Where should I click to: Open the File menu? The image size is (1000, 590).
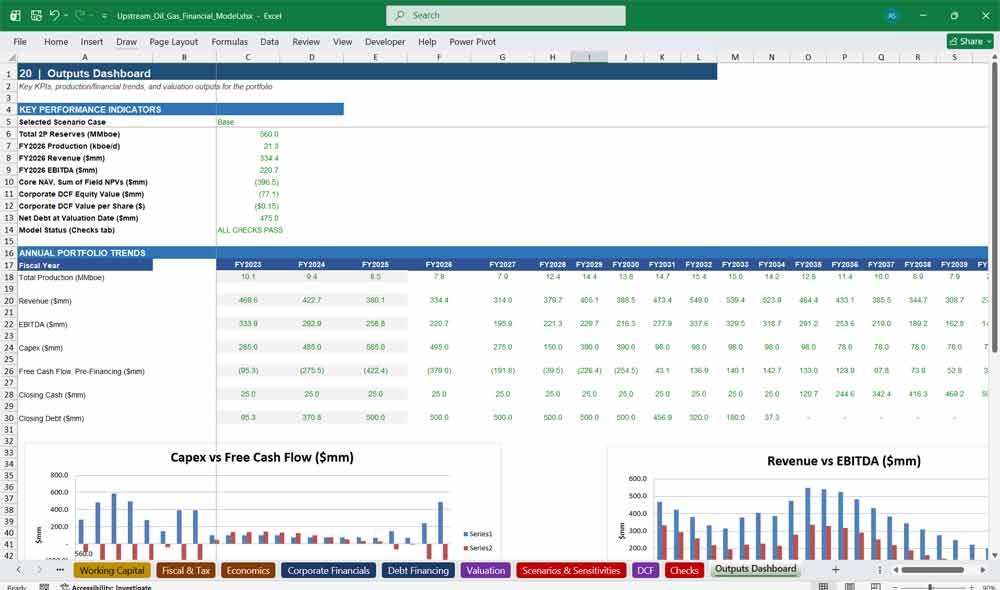[x=20, y=41]
